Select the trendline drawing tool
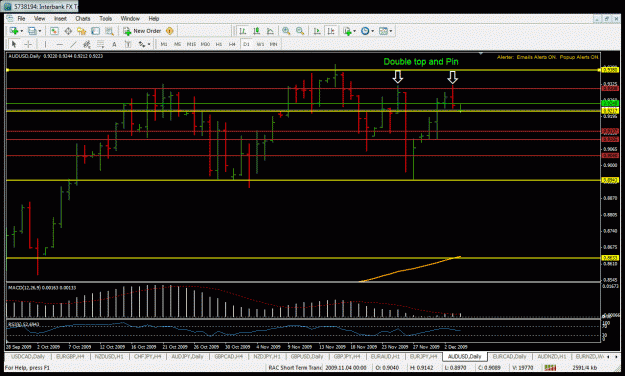625x376 pixels. click(73, 44)
